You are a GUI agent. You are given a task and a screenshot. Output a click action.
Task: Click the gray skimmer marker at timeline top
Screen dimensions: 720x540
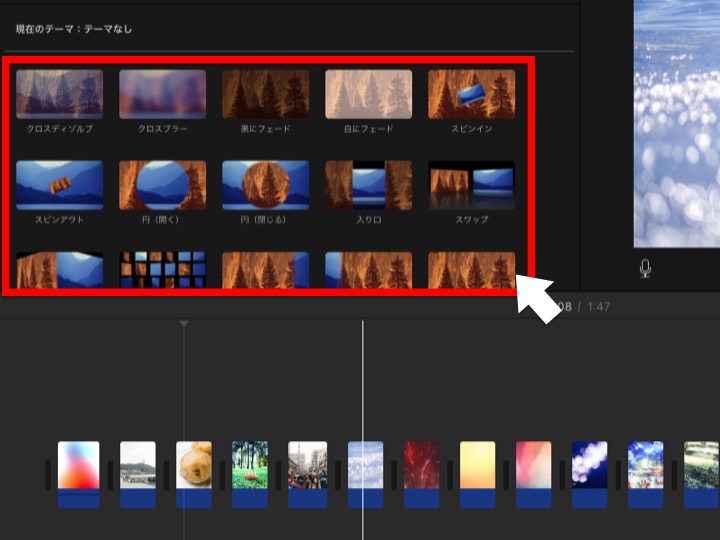tap(184, 324)
